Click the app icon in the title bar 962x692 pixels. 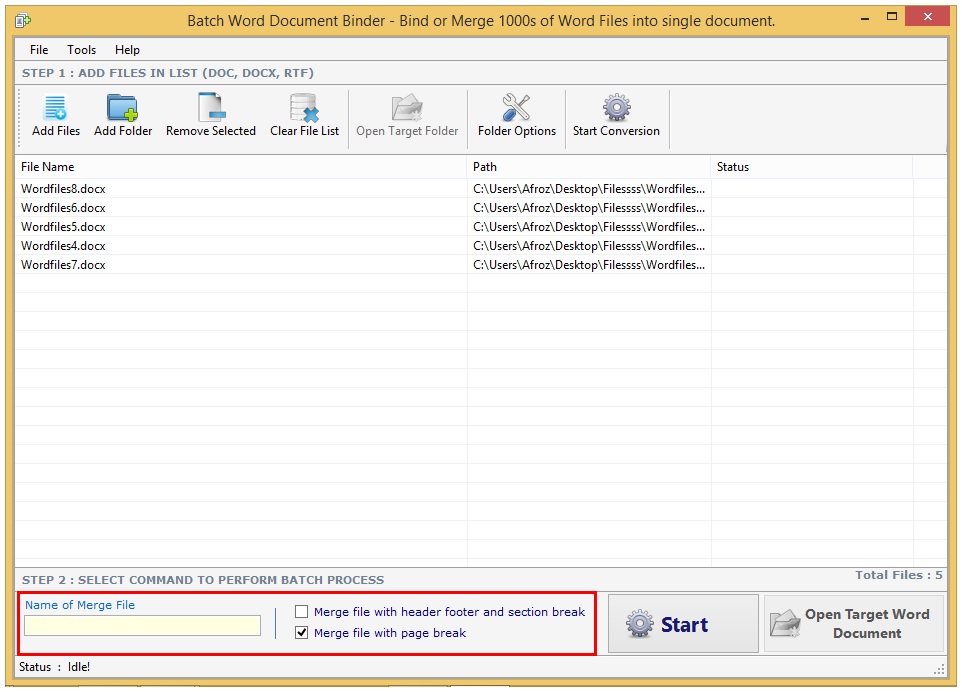(x=23, y=20)
